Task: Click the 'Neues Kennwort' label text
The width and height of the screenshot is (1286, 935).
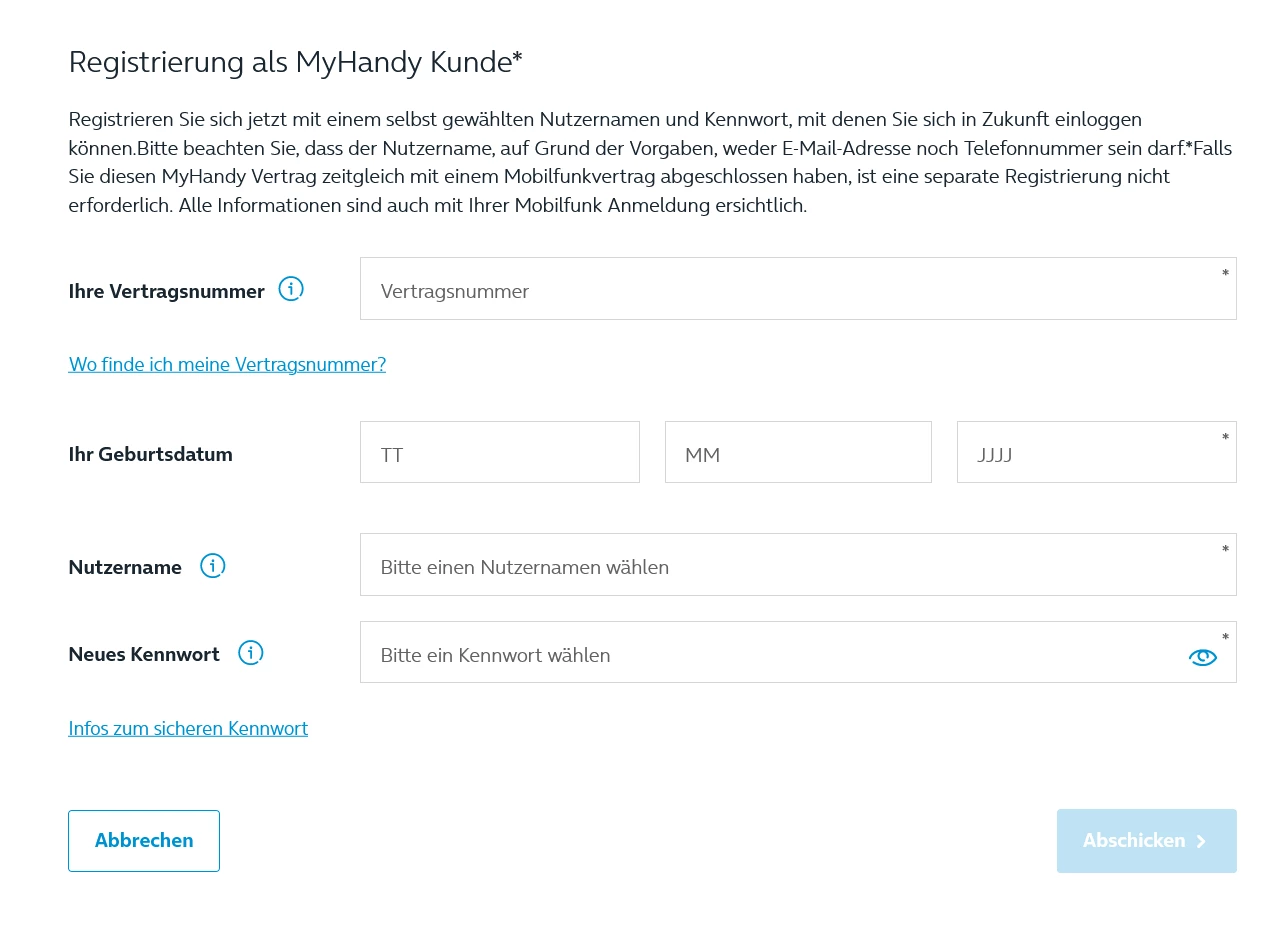Action: pyautogui.click(x=144, y=654)
